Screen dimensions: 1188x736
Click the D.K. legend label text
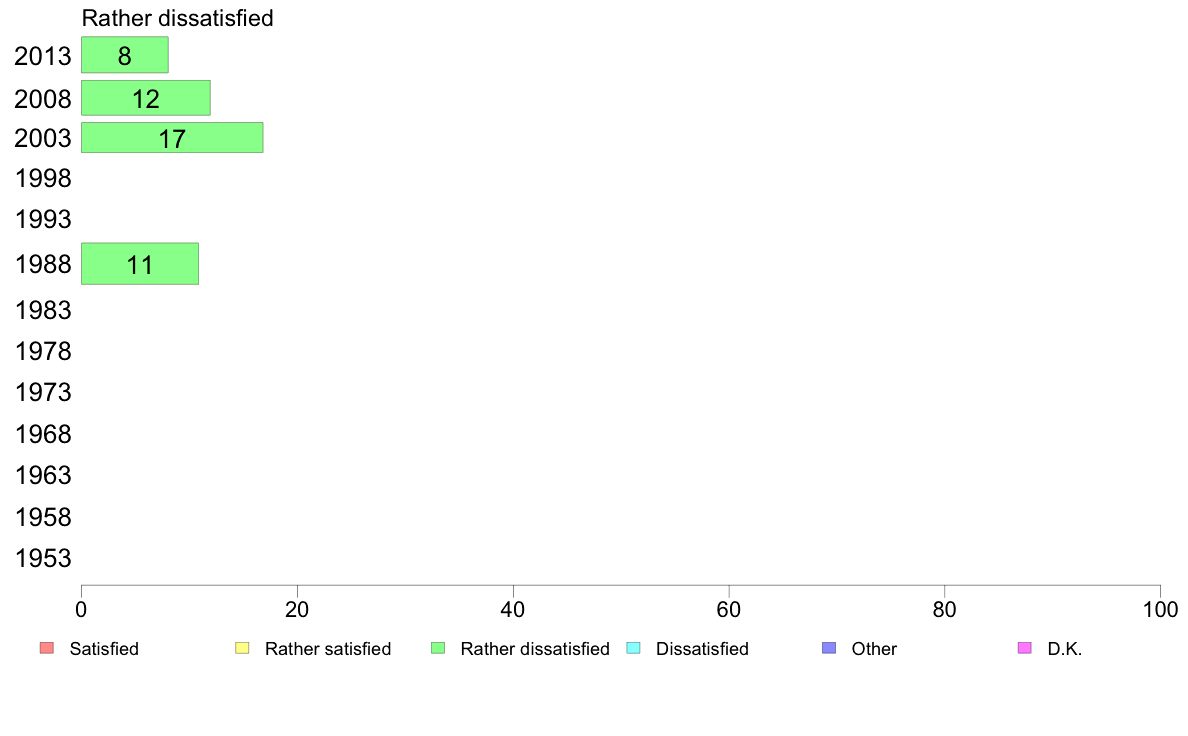click(x=1065, y=649)
